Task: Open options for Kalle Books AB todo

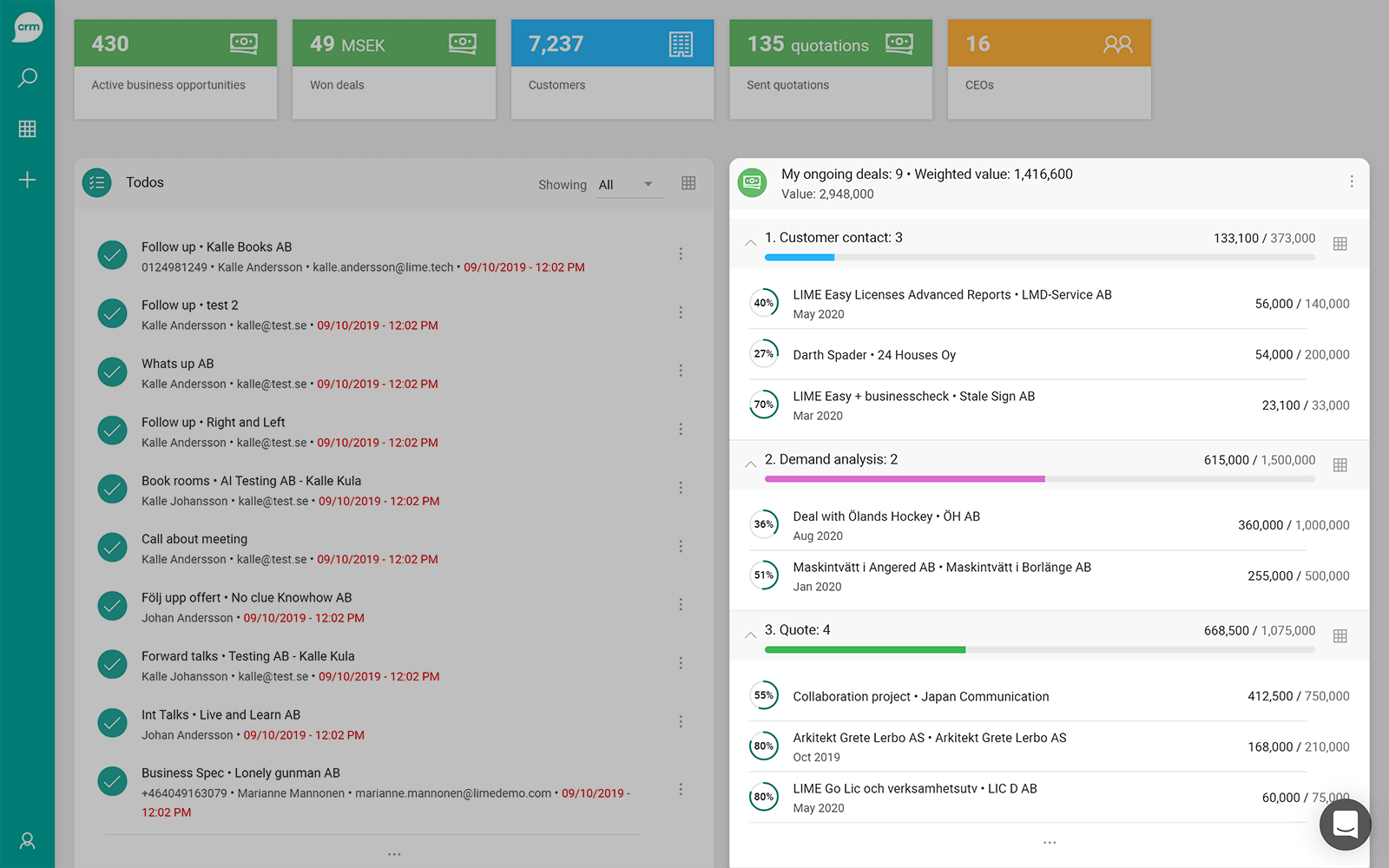Action: tap(681, 254)
